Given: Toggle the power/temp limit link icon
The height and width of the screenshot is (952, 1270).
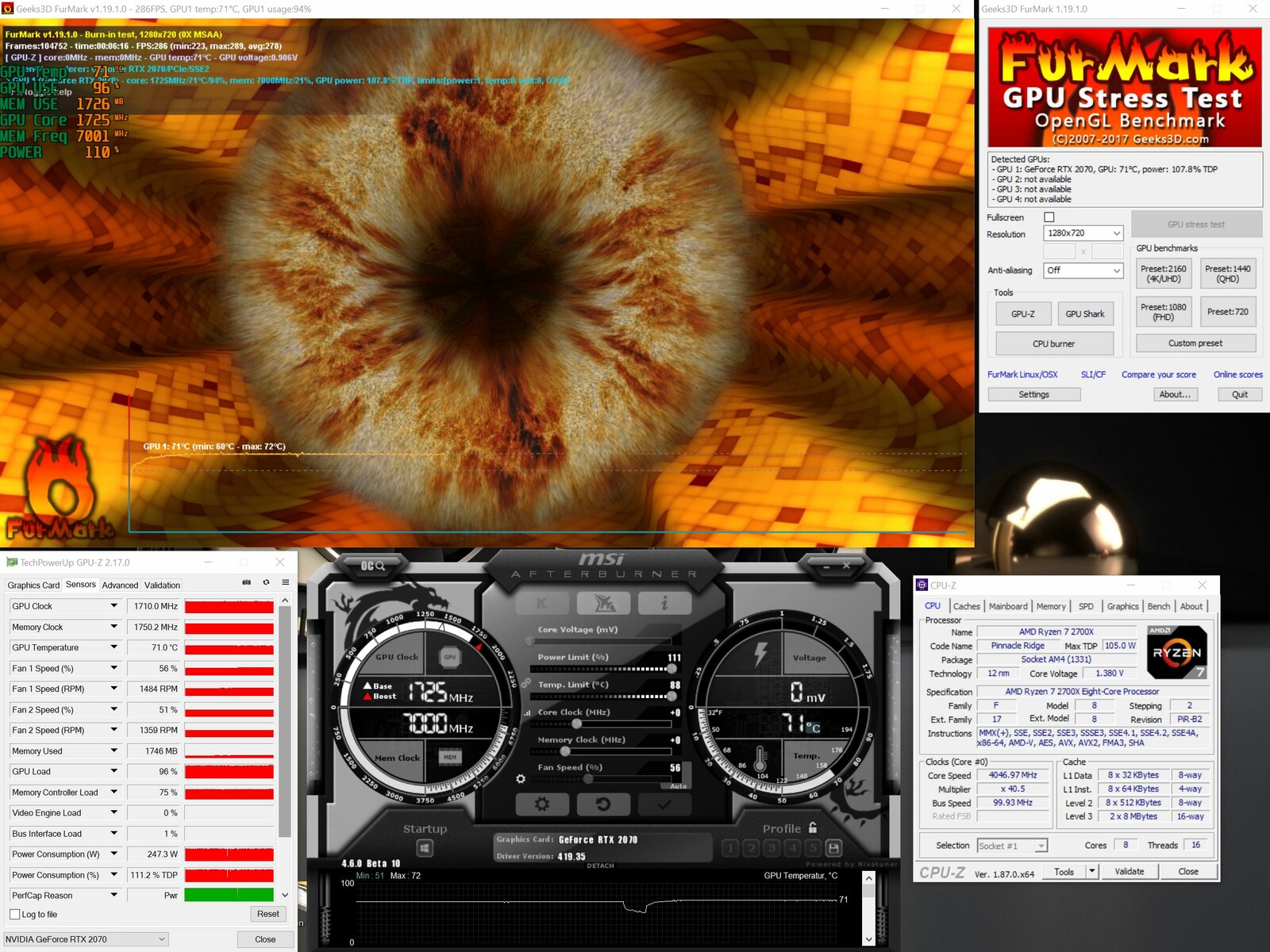Looking at the screenshot, I should click(525, 682).
